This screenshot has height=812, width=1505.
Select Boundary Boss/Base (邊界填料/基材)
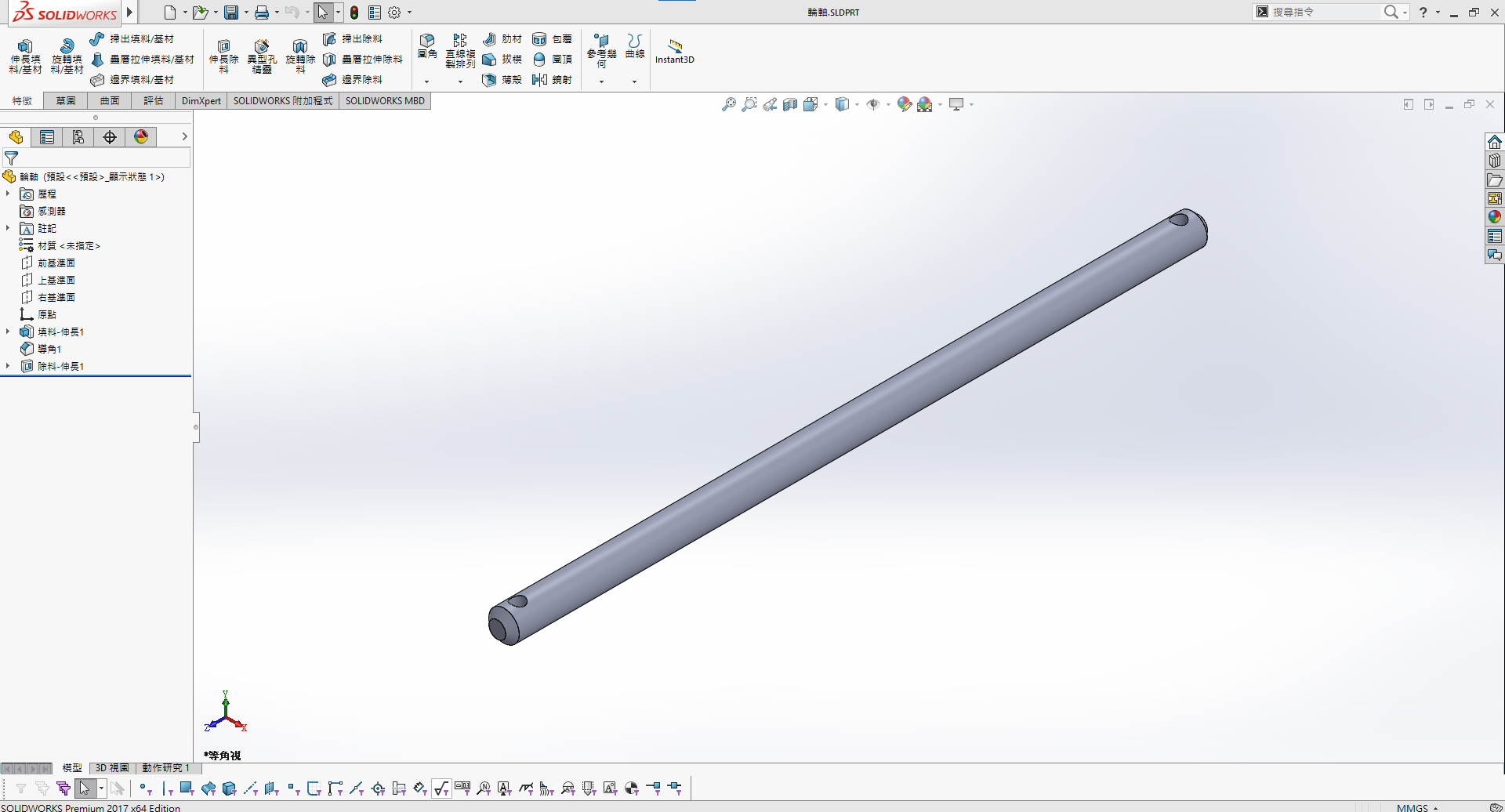point(132,80)
